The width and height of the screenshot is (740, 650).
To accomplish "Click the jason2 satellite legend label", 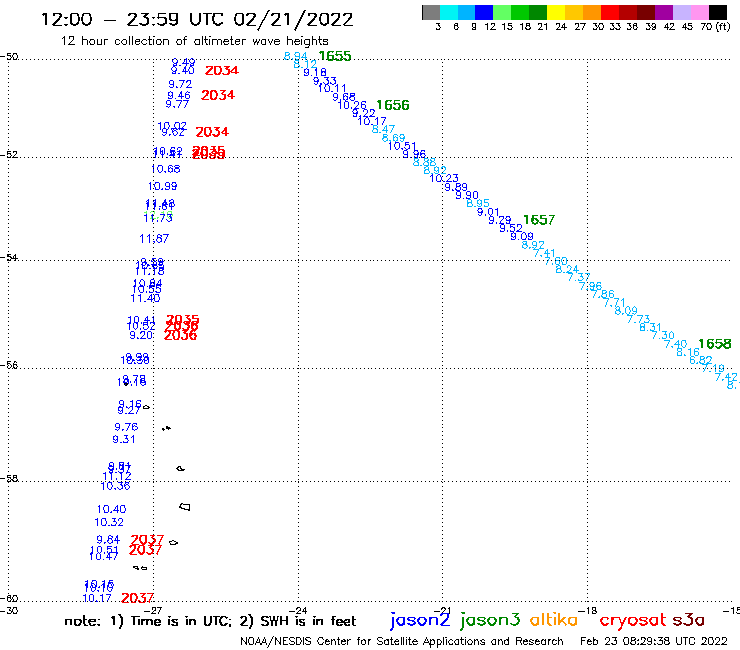I will pyautogui.click(x=420, y=620).
